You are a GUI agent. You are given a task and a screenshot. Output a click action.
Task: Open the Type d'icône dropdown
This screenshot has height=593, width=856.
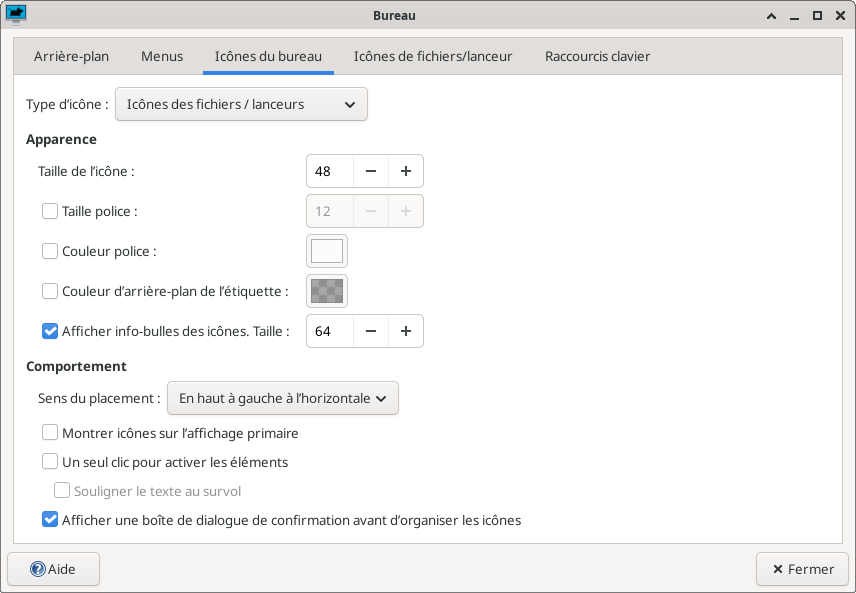click(x=241, y=104)
